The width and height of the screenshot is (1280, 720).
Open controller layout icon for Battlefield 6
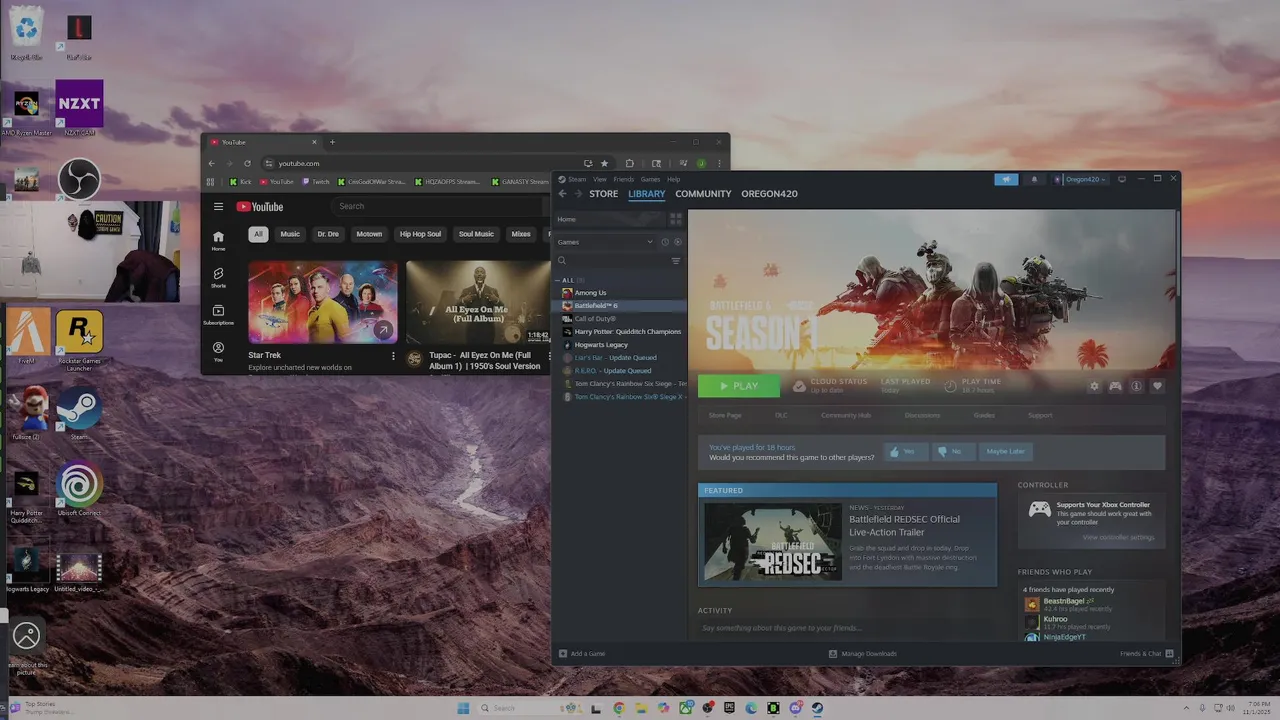(1115, 386)
